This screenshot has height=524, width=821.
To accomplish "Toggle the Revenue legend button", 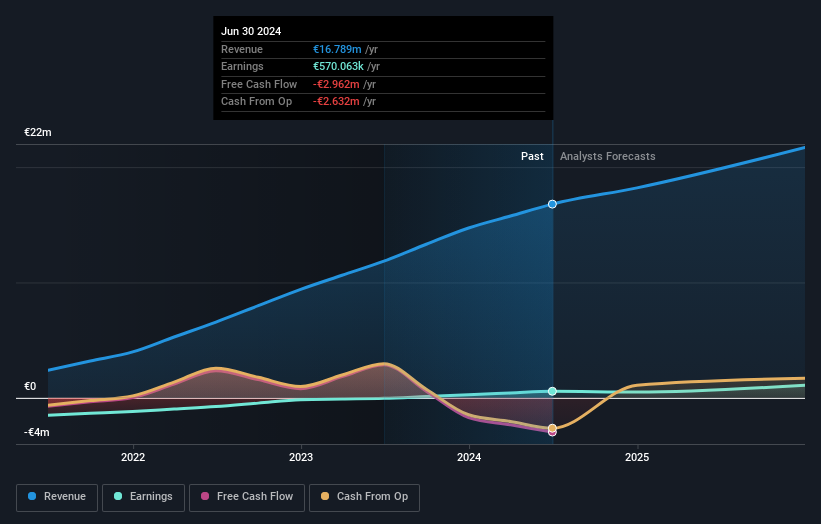I will point(57,497).
